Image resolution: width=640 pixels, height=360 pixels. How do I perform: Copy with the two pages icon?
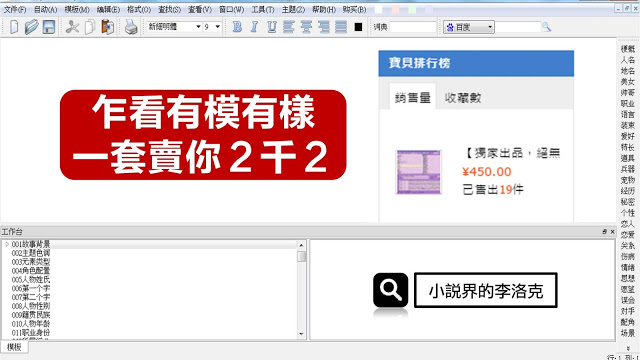(90, 27)
